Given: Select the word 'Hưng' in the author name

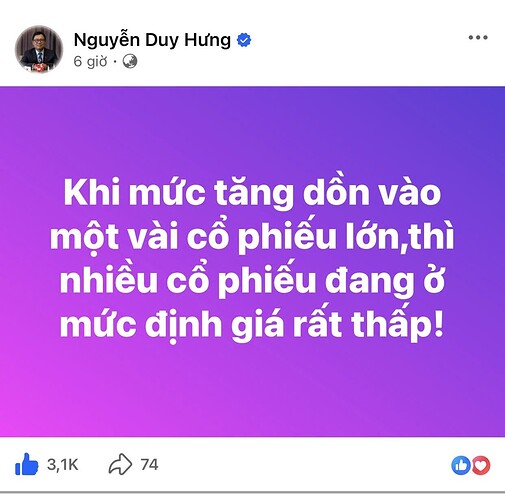Looking at the screenshot, I should pyautogui.click(x=207, y=40).
